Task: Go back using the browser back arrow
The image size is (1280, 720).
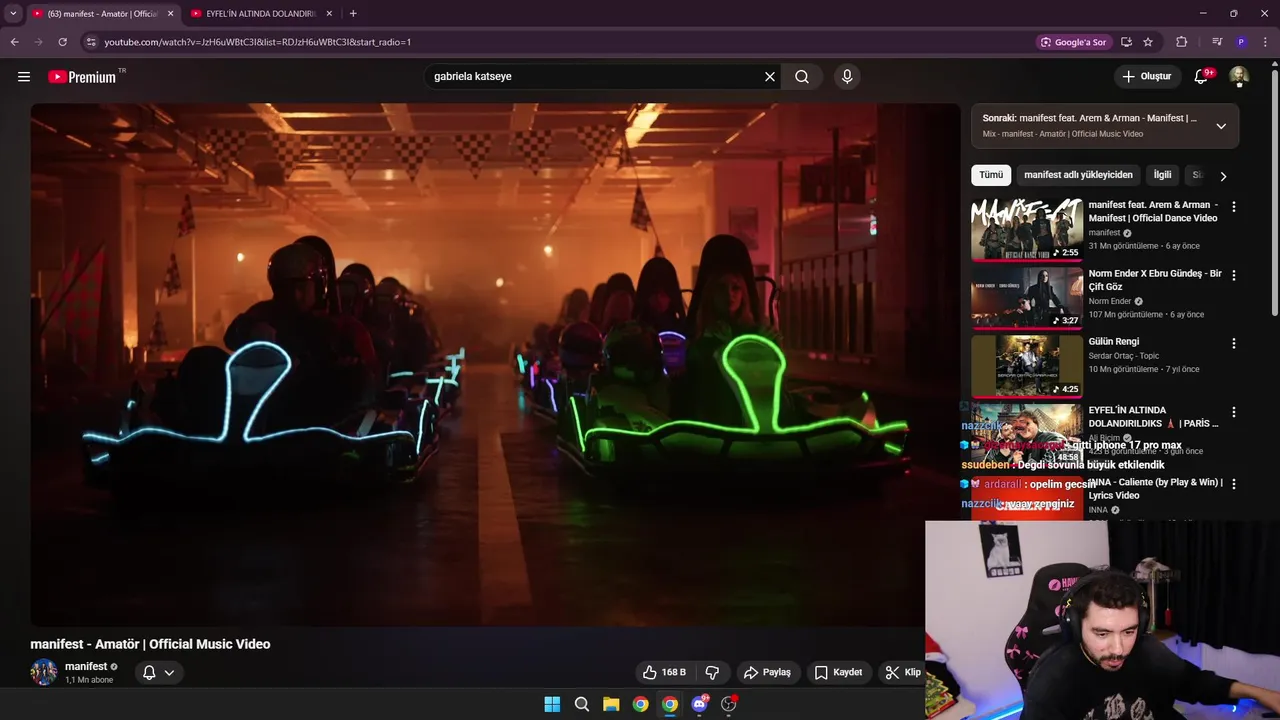Action: point(14,42)
